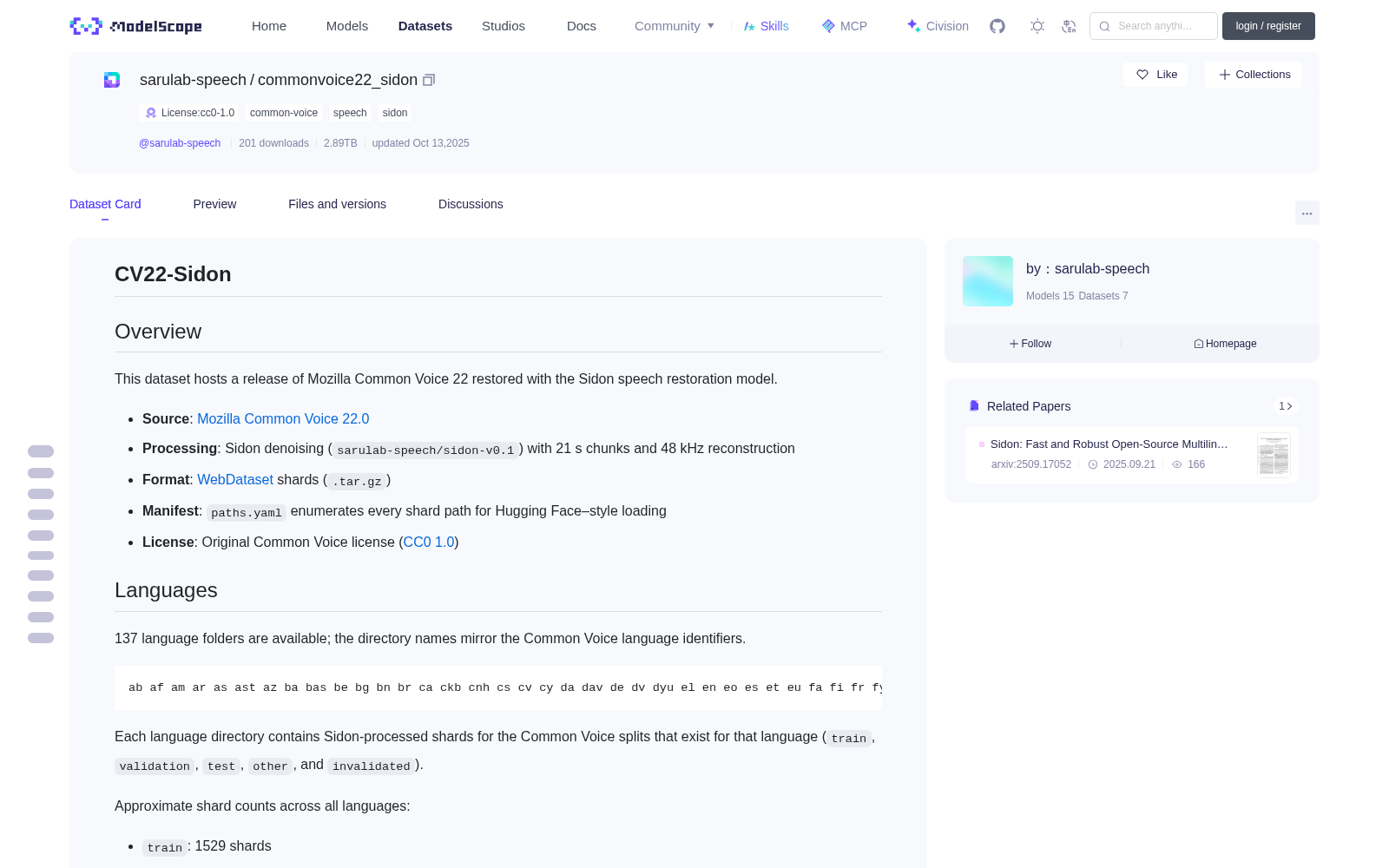
Task: Open the Docs page
Action: tap(582, 26)
